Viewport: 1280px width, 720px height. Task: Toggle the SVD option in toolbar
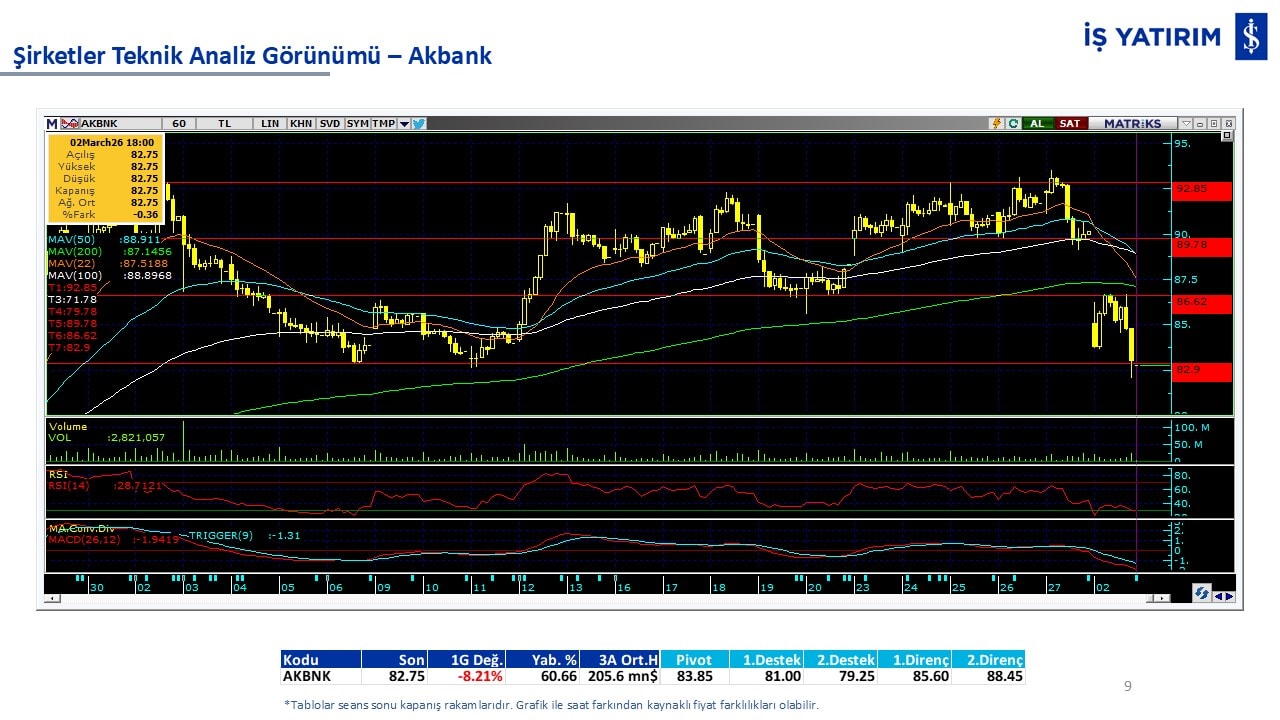329,124
